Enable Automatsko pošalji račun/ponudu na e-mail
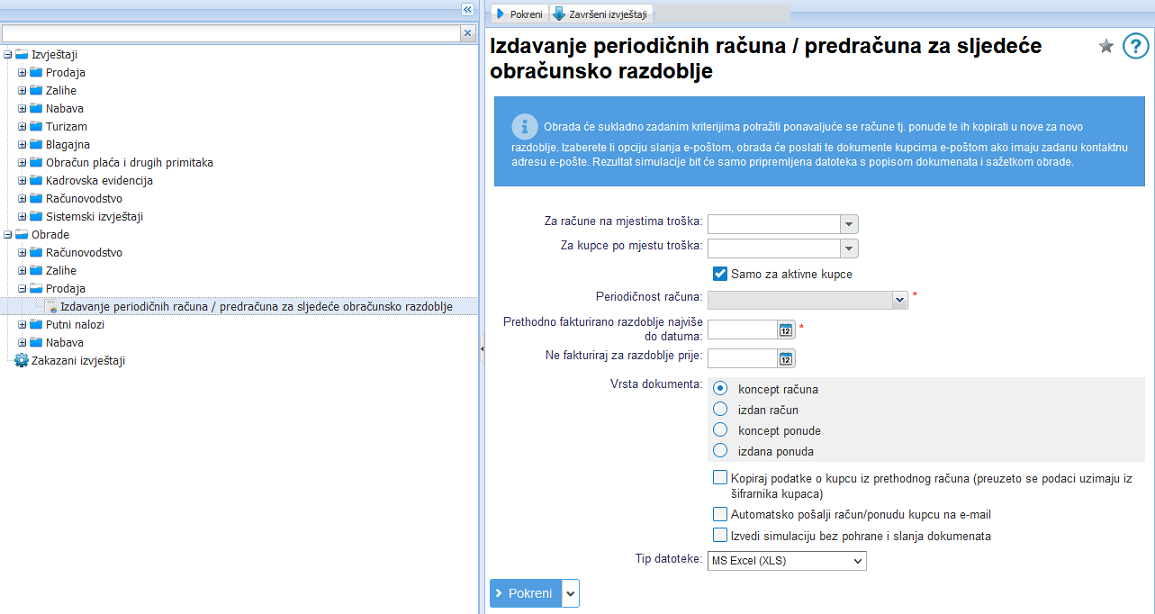1155x614 pixels. click(720, 514)
